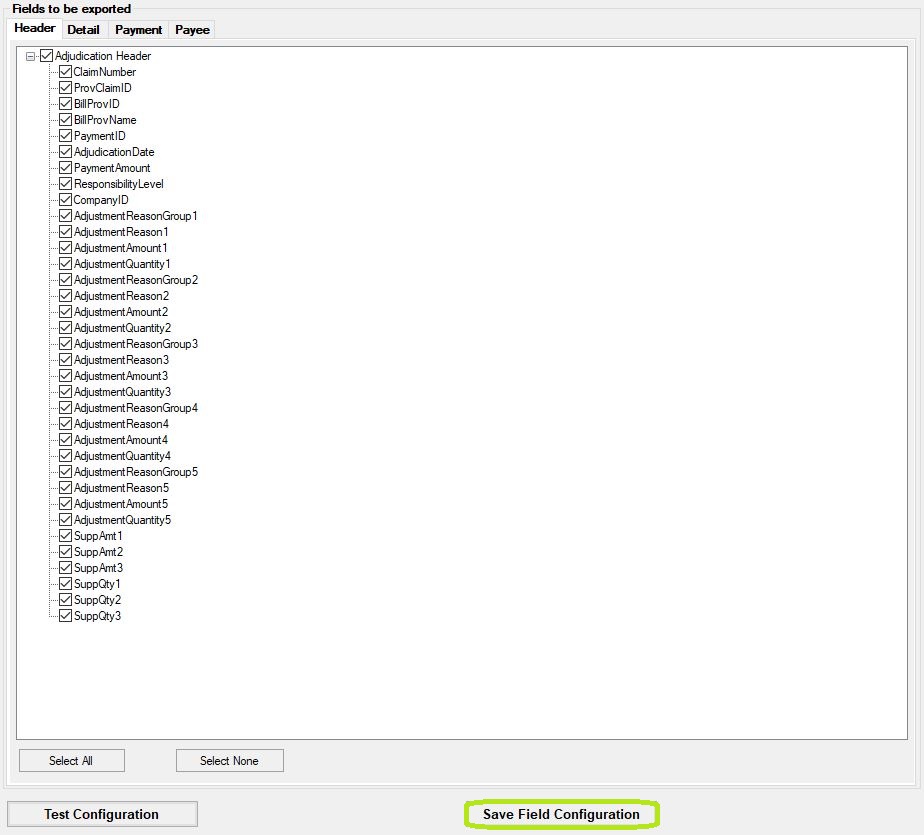Select the SuppQty3 tree item text
The width and height of the screenshot is (924, 835).
98,616
